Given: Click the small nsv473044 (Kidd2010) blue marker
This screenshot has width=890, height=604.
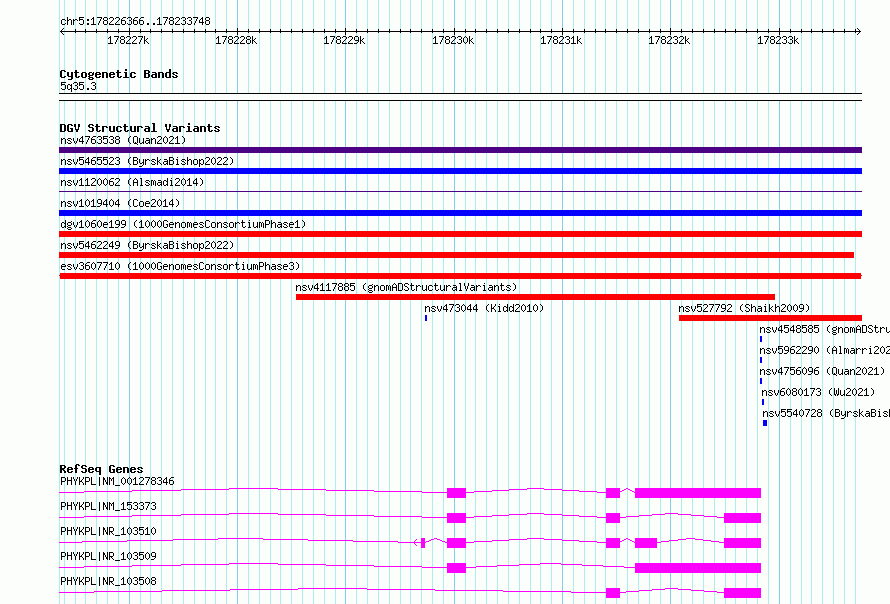Looking at the screenshot, I should (x=426, y=318).
